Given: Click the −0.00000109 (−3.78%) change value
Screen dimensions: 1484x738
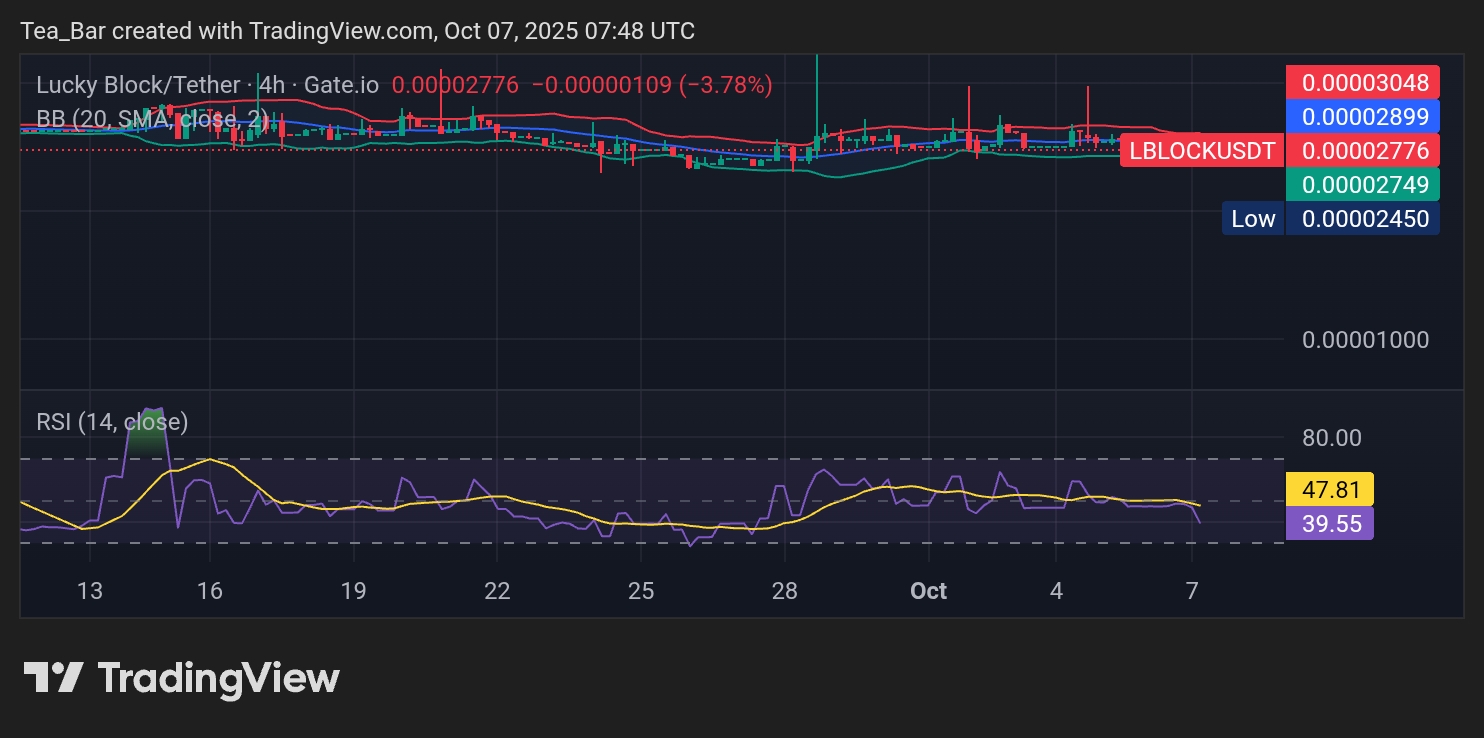Looking at the screenshot, I should (652, 85).
